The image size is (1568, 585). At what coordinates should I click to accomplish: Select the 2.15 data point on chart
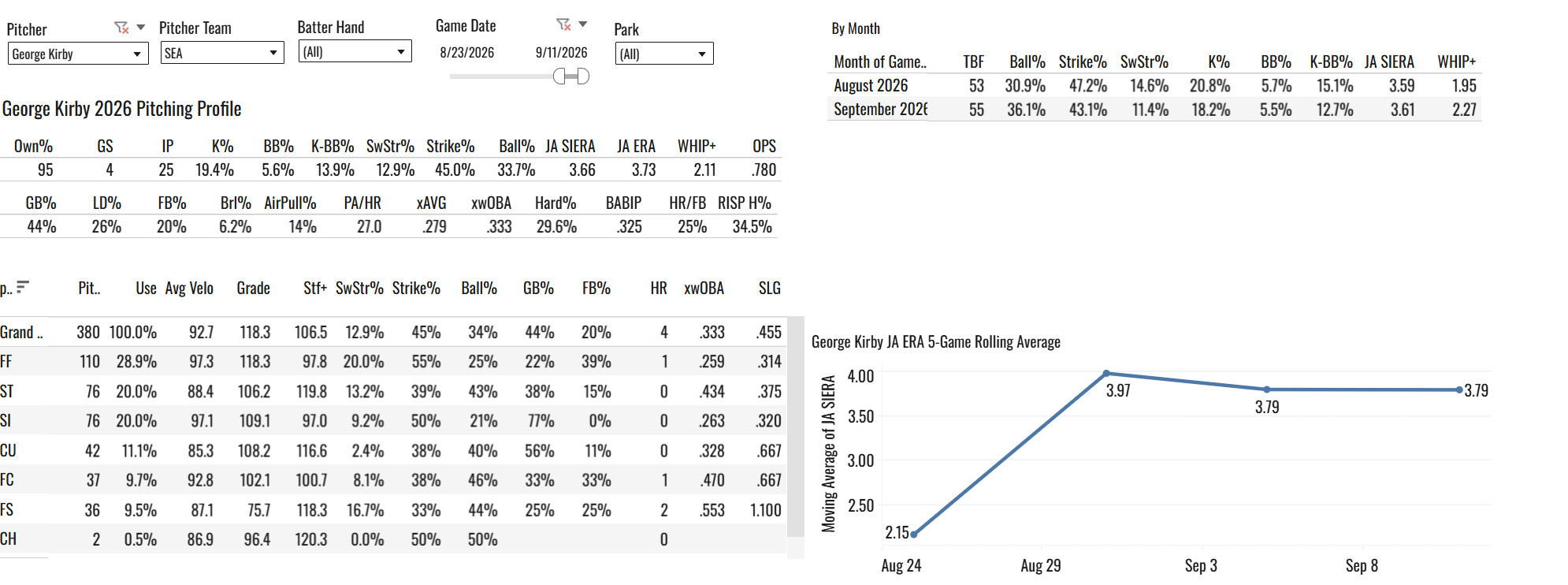coord(914,535)
